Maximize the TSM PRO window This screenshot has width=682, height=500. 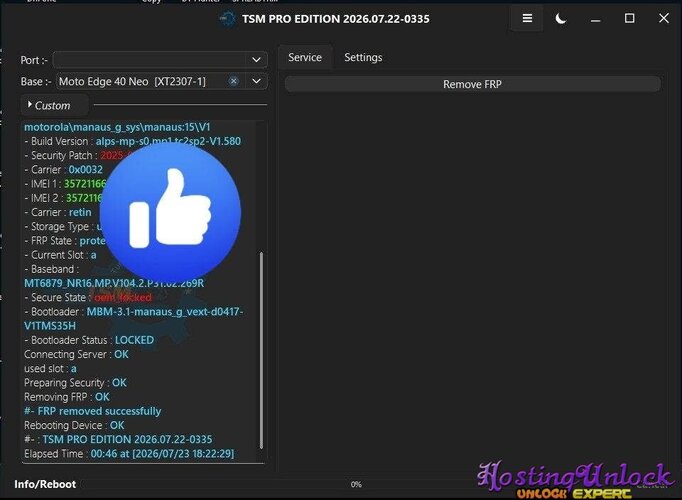629,18
